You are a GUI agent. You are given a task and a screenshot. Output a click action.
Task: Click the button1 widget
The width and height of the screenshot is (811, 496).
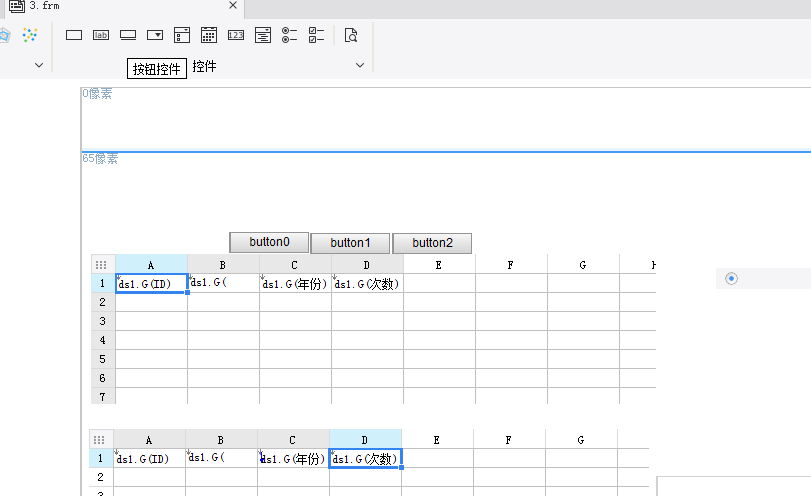[x=350, y=243]
